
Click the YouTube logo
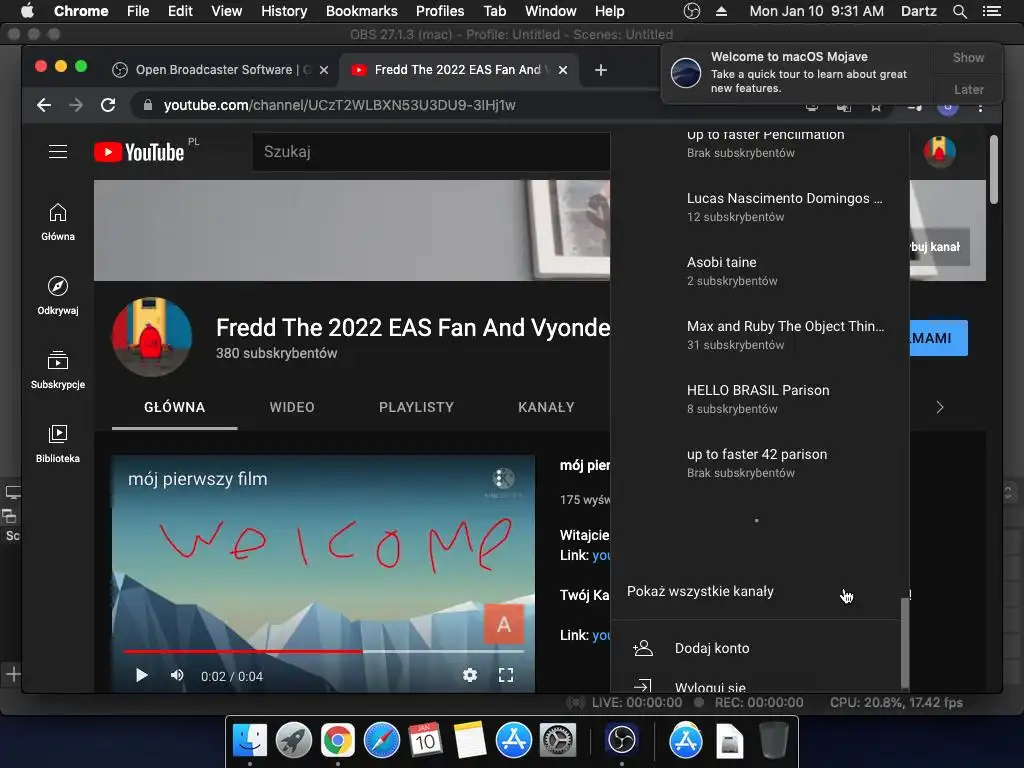pos(139,152)
